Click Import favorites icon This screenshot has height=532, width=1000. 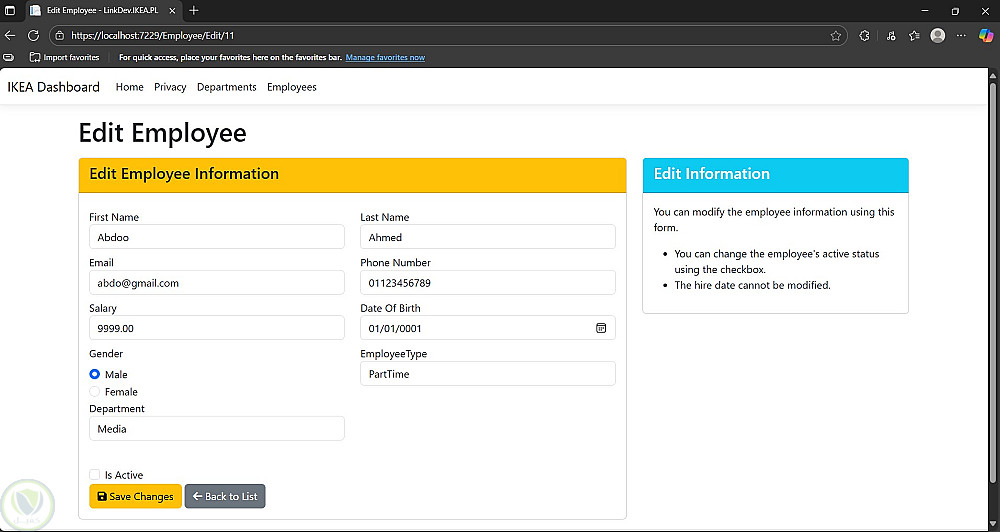[35, 57]
